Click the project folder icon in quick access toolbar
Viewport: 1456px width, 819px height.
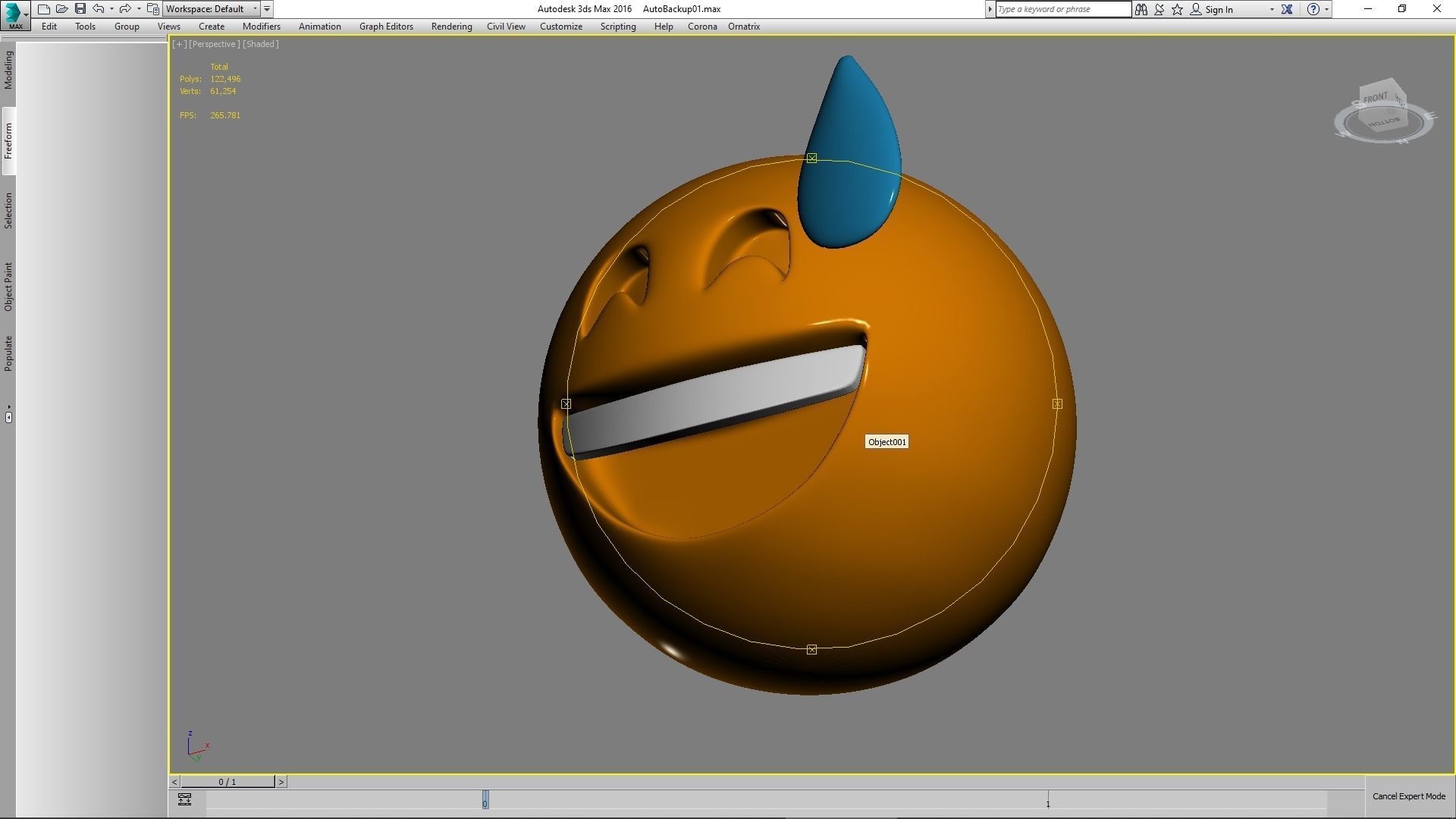pos(152,9)
